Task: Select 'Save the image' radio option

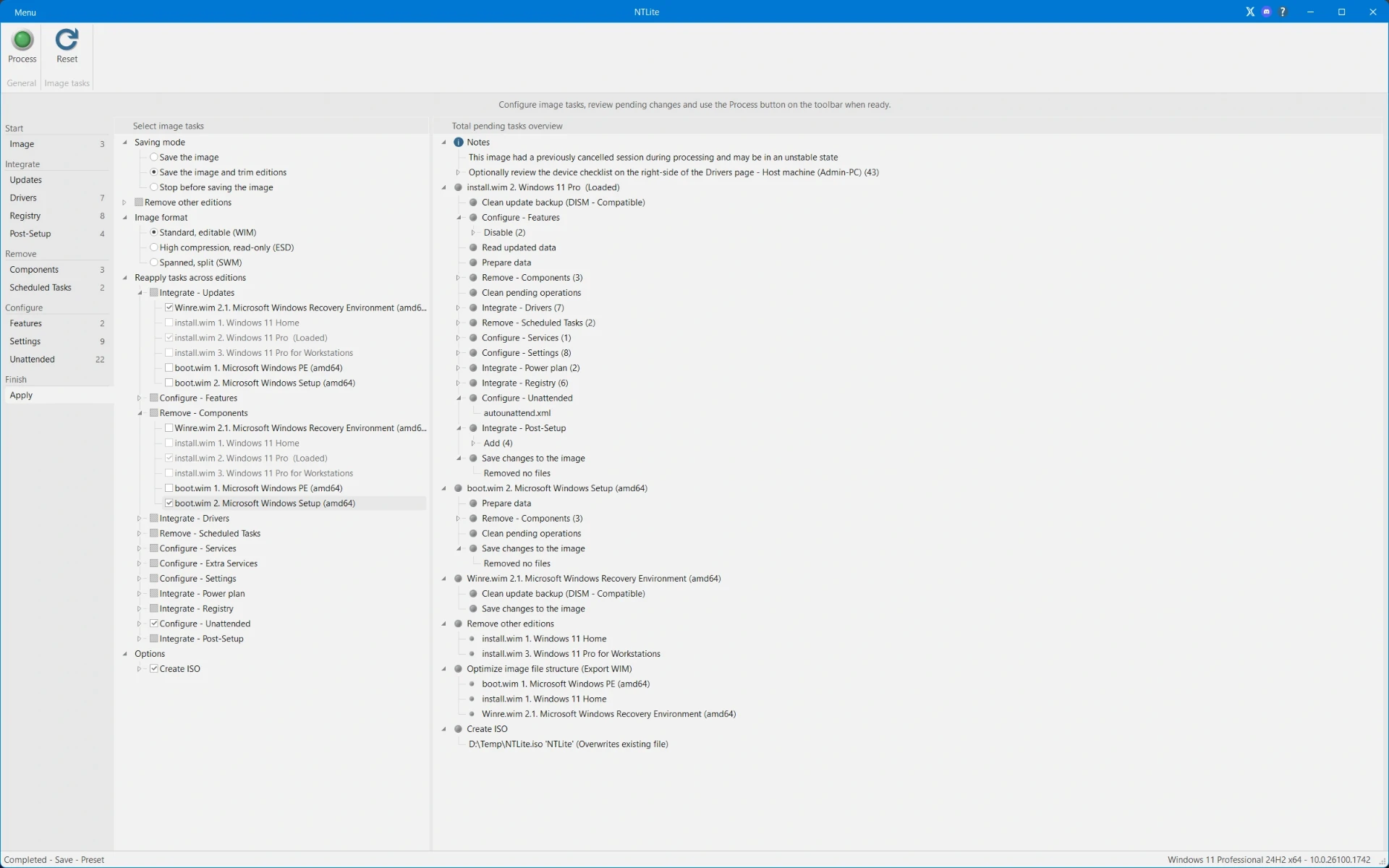Action: pos(154,157)
